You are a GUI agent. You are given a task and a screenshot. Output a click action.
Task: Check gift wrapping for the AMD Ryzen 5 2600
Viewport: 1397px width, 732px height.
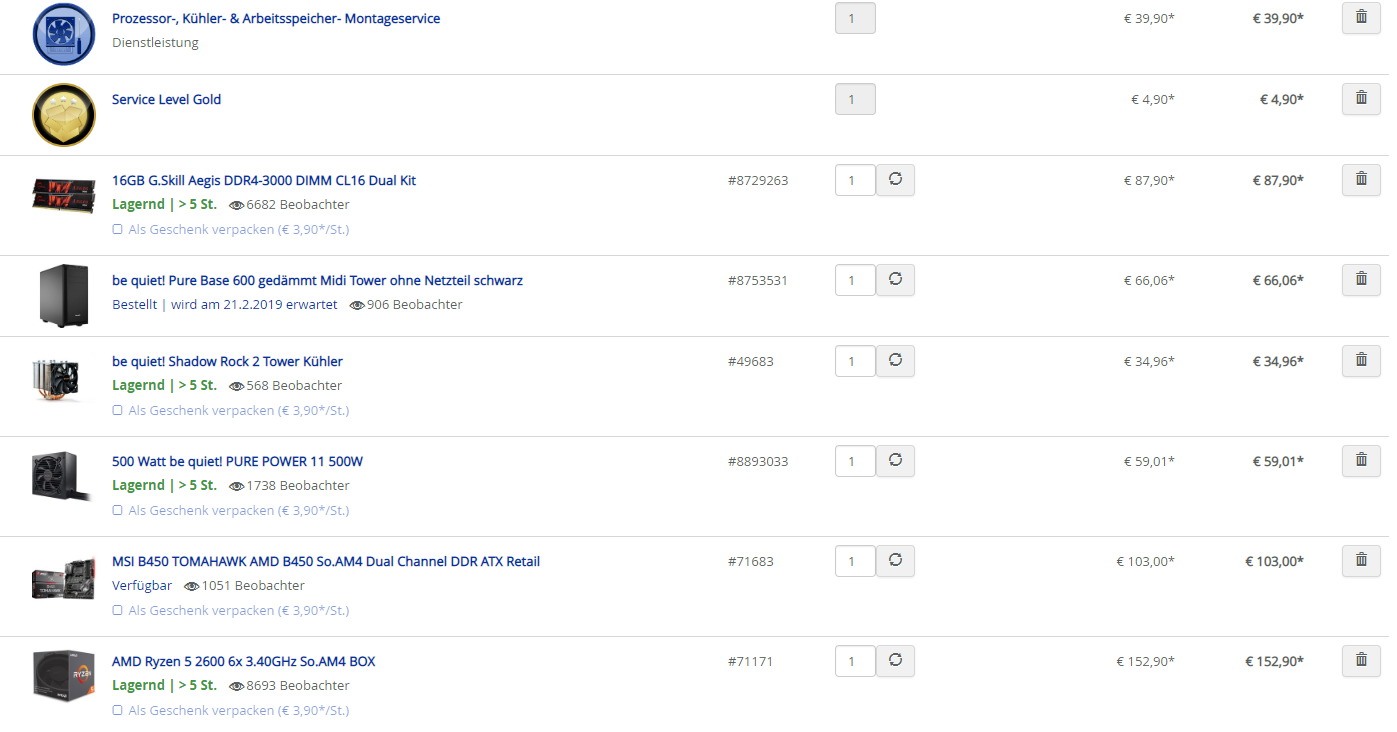117,710
